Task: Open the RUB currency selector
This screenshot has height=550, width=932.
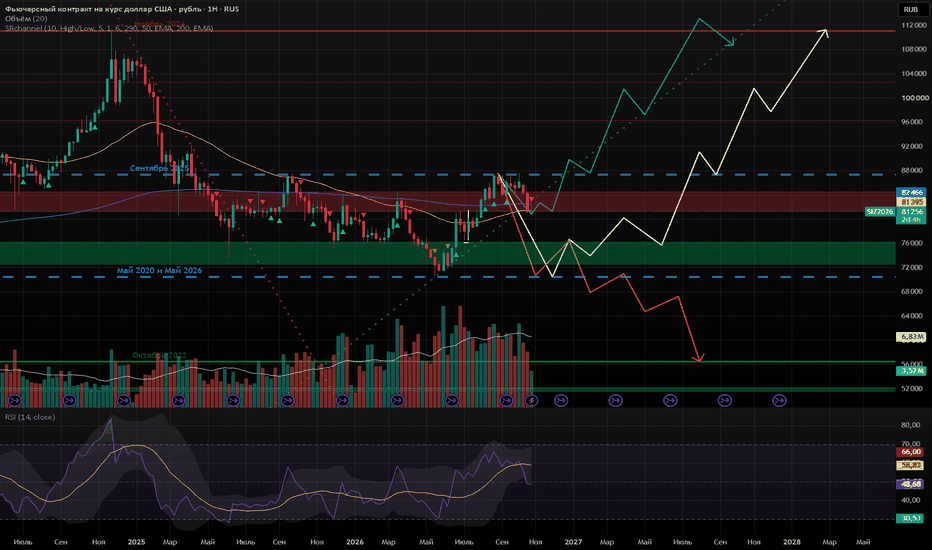Action: [911, 9]
